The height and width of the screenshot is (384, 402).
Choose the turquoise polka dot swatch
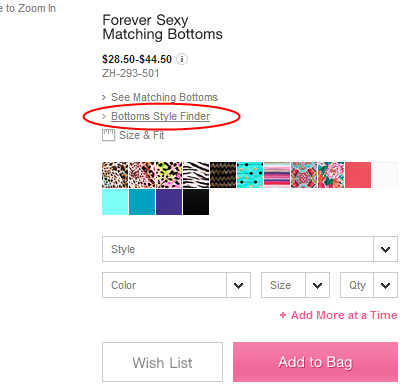(x=250, y=175)
